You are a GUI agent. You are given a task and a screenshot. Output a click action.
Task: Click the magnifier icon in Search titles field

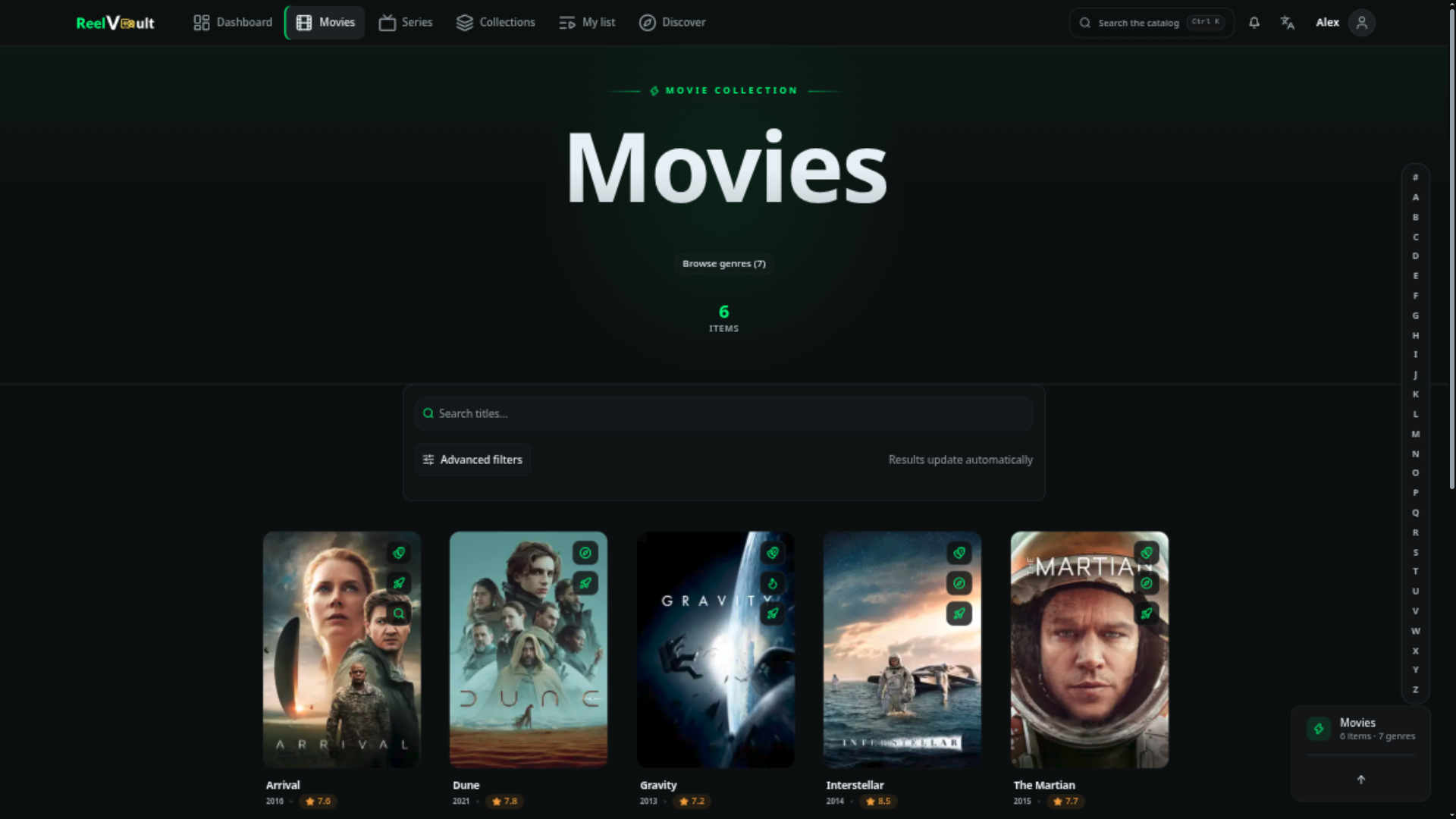click(x=428, y=413)
